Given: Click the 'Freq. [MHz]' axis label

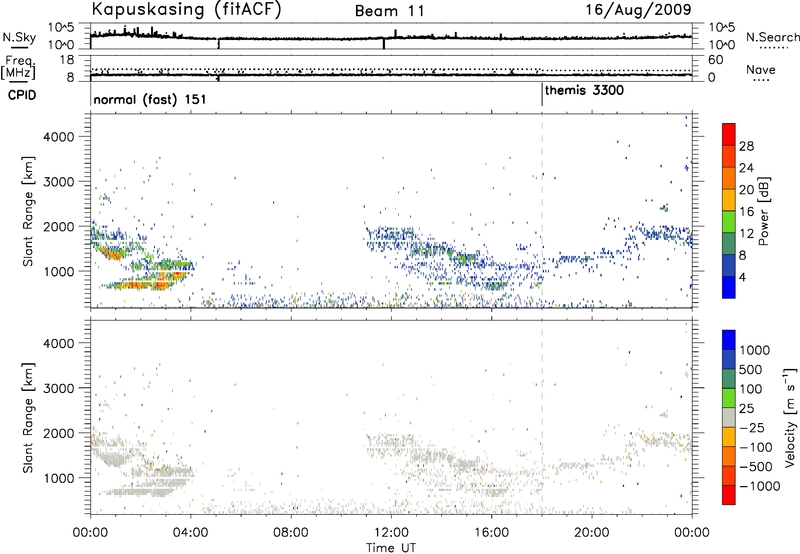Looking at the screenshot, I should 18,67.
